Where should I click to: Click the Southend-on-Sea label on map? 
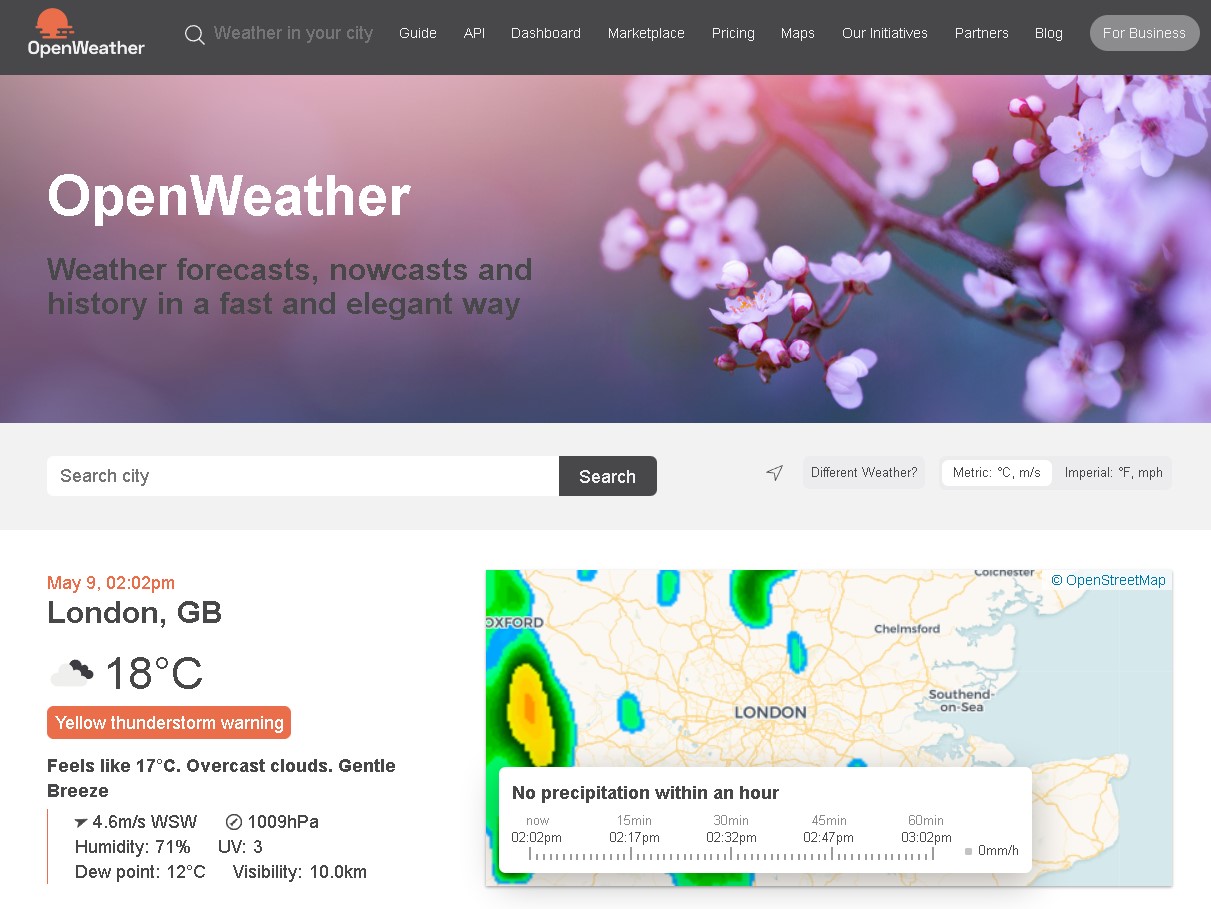[x=961, y=700]
